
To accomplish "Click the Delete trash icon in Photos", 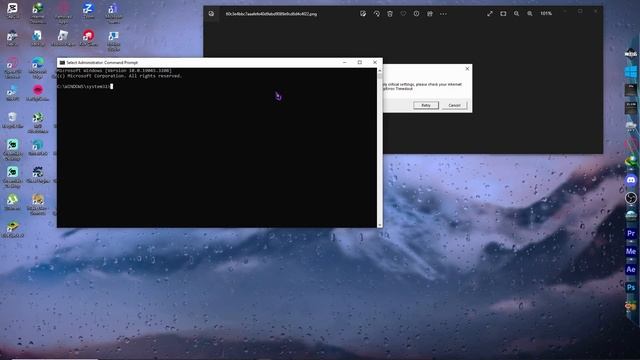I will [390, 13].
